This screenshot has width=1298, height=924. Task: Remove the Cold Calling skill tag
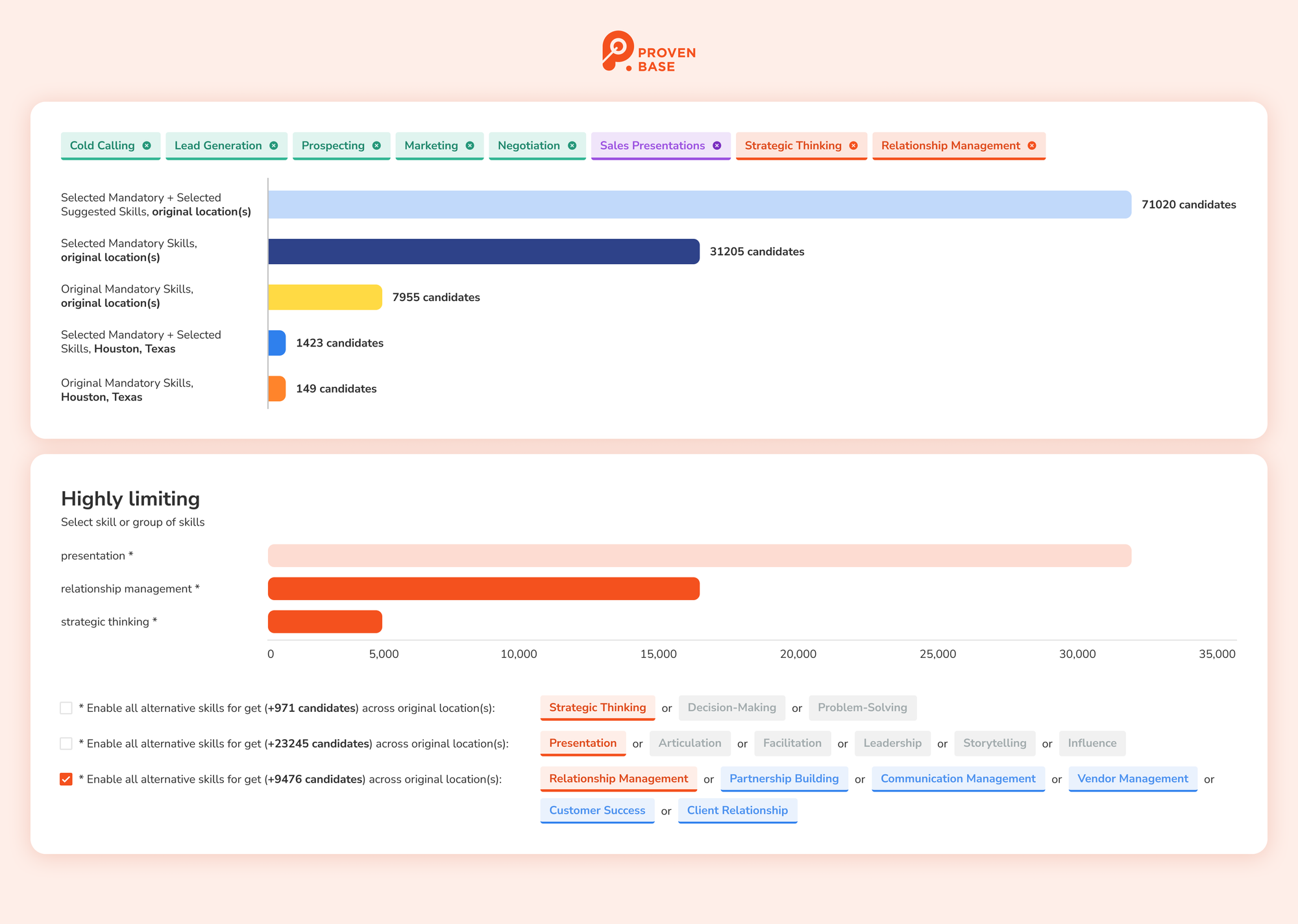(x=147, y=145)
